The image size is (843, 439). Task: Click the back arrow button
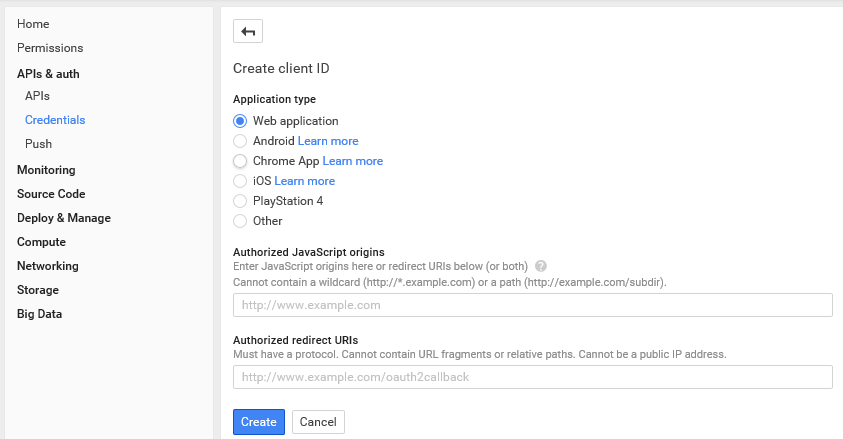tap(248, 31)
